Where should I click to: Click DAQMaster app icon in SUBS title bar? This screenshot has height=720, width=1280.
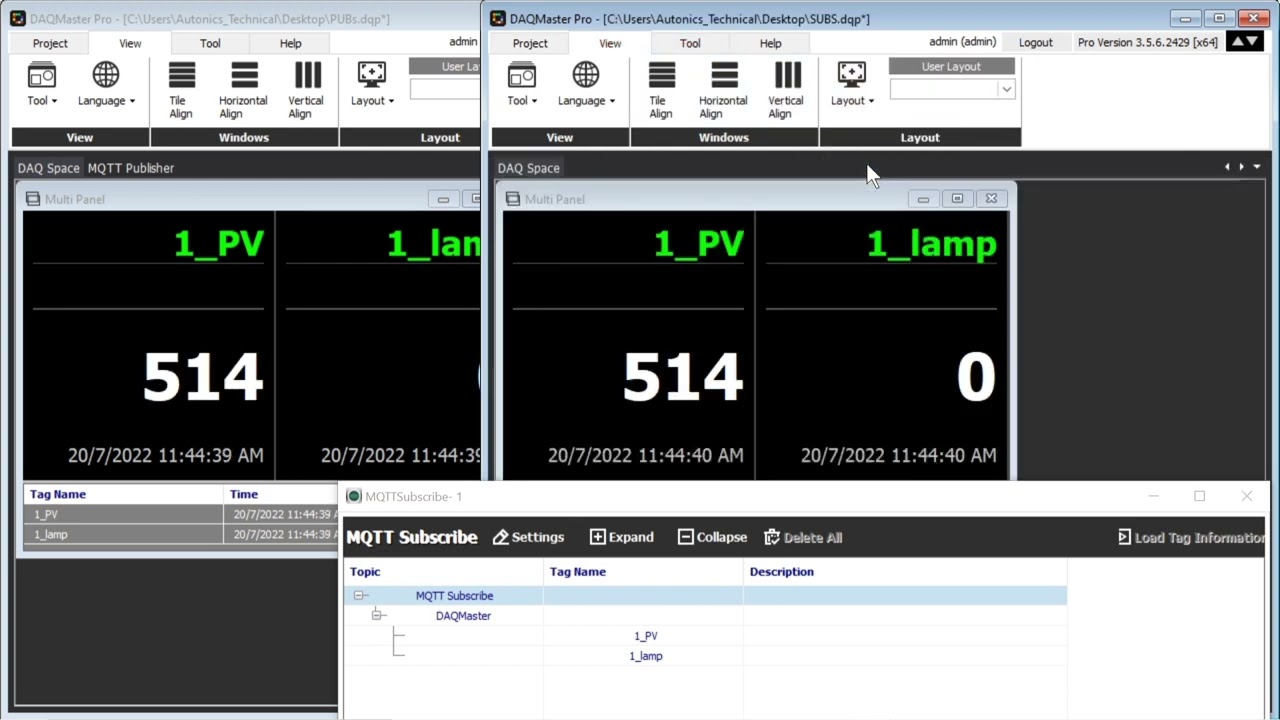coord(498,18)
